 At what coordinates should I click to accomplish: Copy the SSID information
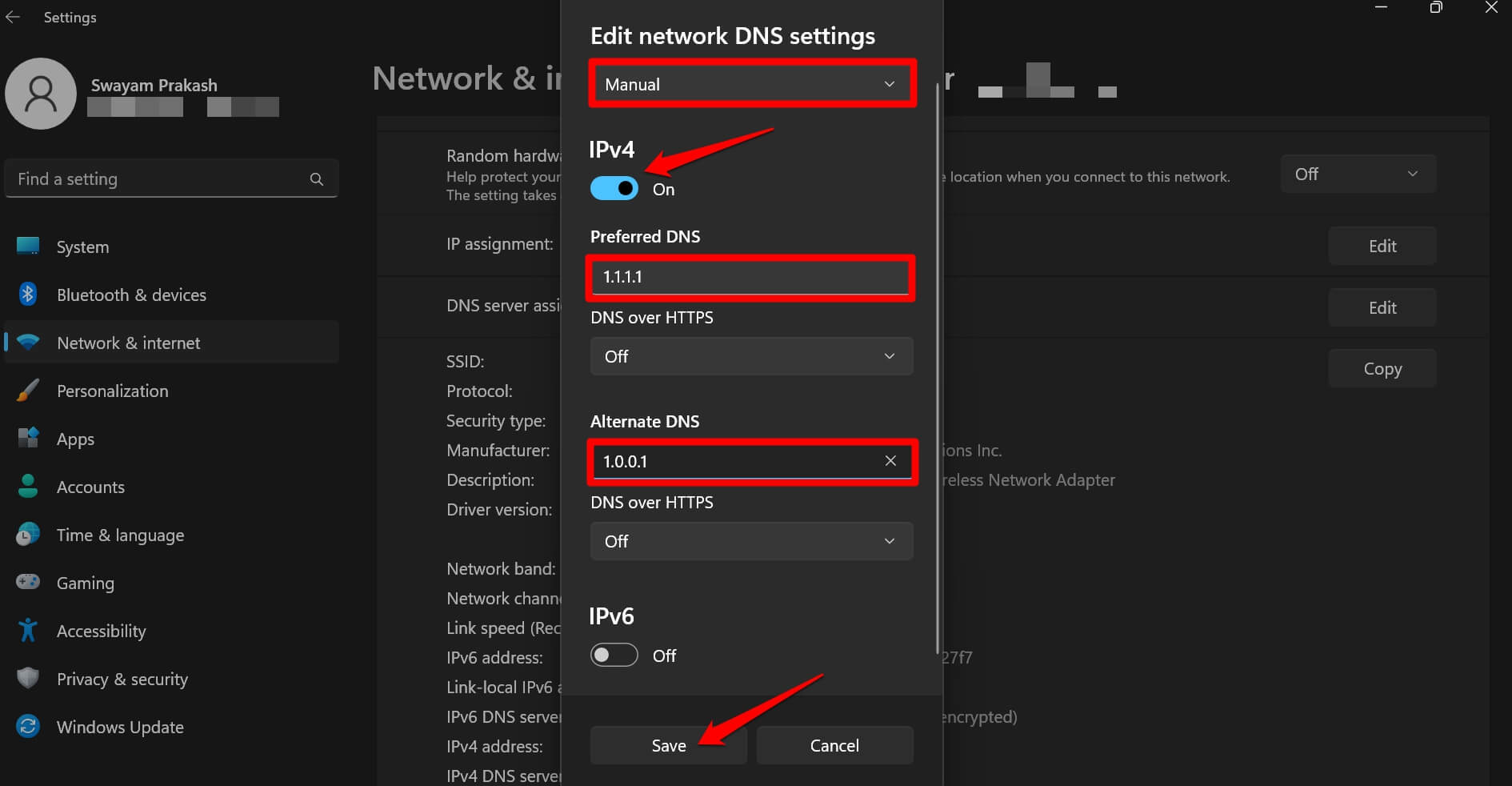point(1382,368)
